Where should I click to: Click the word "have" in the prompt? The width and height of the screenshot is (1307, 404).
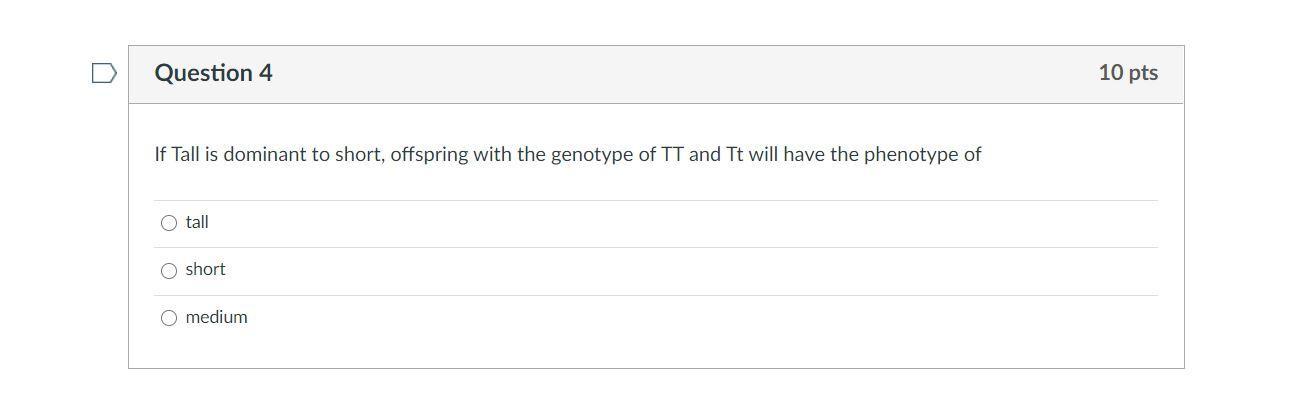(803, 155)
